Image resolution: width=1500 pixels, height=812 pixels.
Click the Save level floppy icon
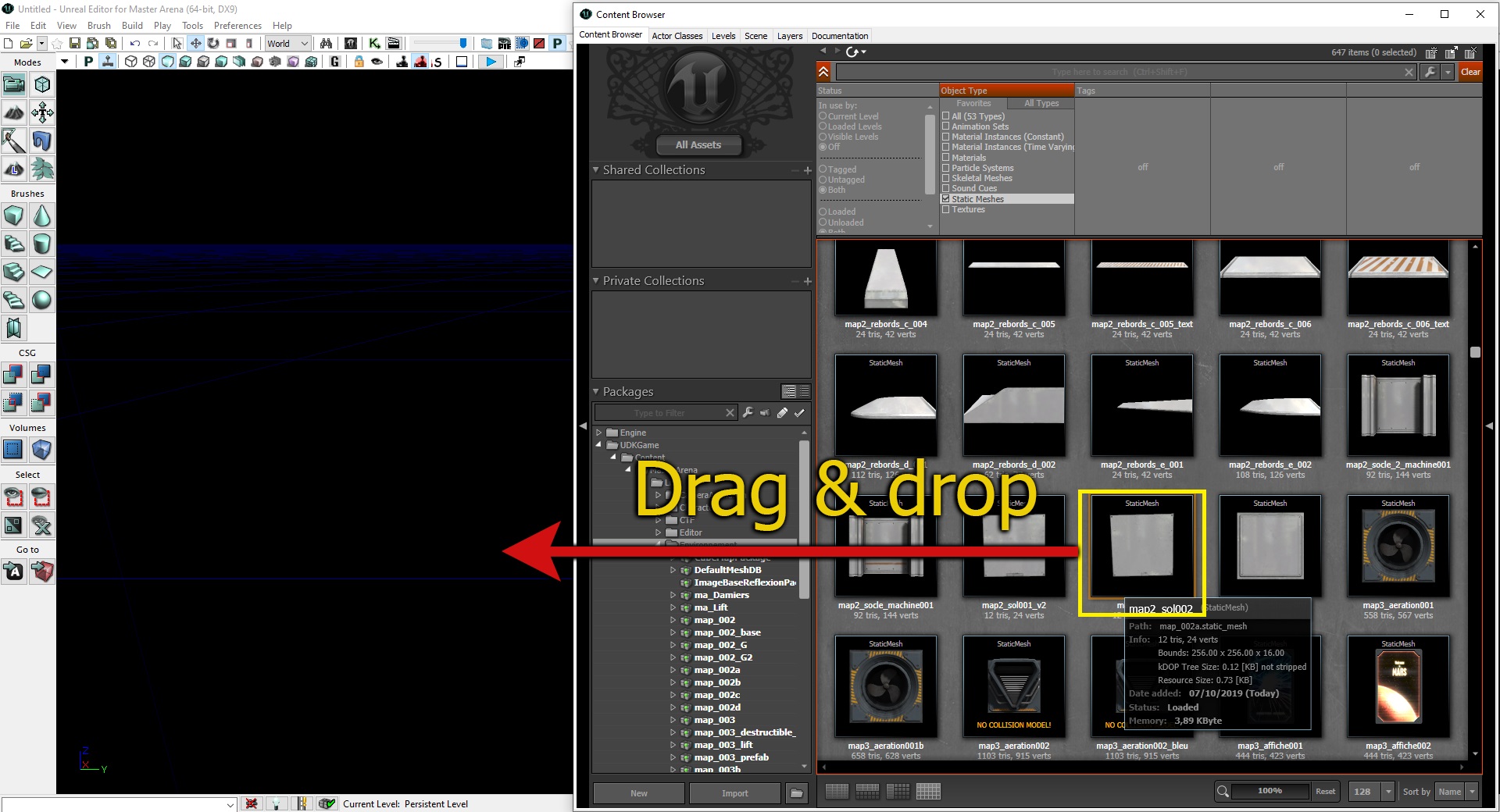tap(75, 43)
